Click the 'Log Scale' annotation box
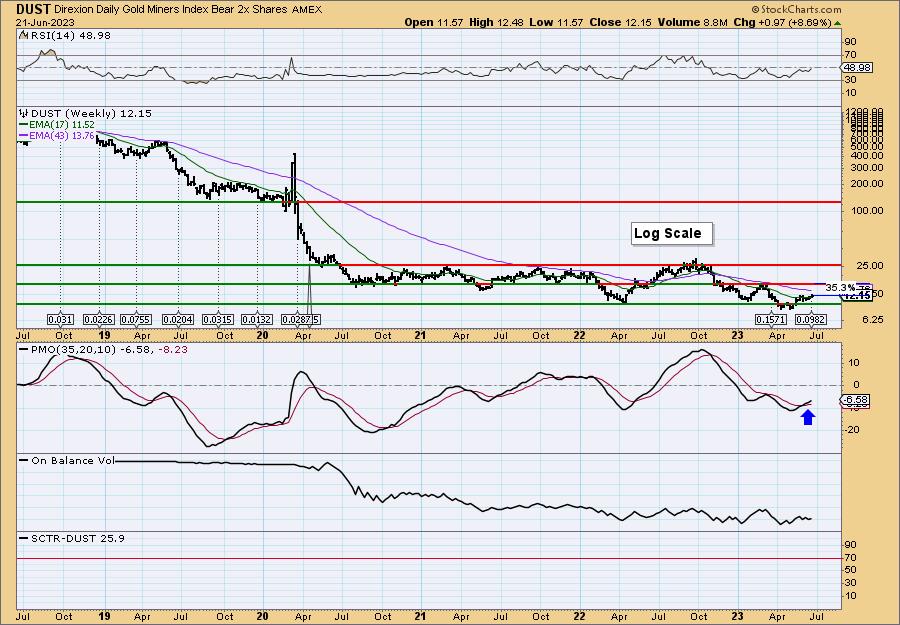This screenshot has width=900, height=625. pyautogui.click(x=672, y=234)
